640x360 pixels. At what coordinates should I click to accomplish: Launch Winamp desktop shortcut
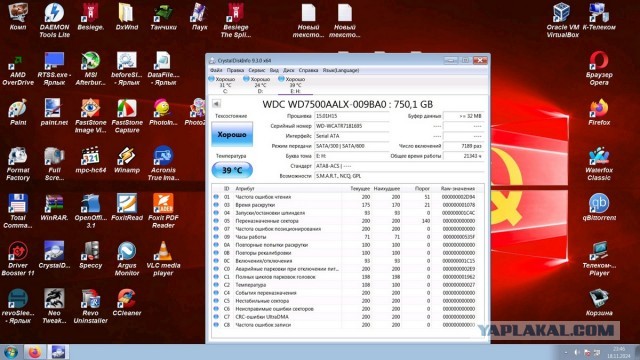pos(127,159)
